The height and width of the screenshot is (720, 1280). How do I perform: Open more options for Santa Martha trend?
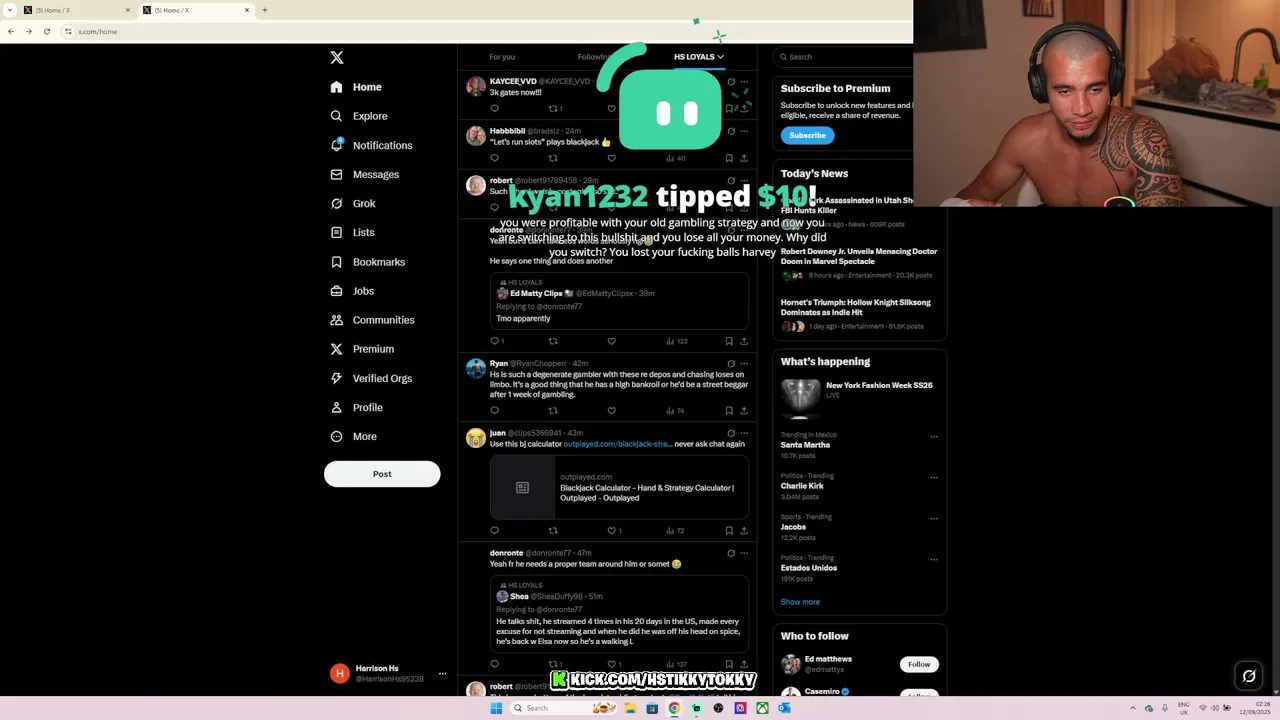pyautogui.click(x=934, y=436)
